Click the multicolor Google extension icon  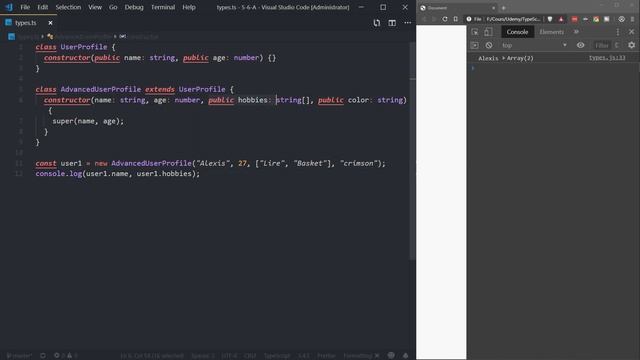[x=596, y=19]
